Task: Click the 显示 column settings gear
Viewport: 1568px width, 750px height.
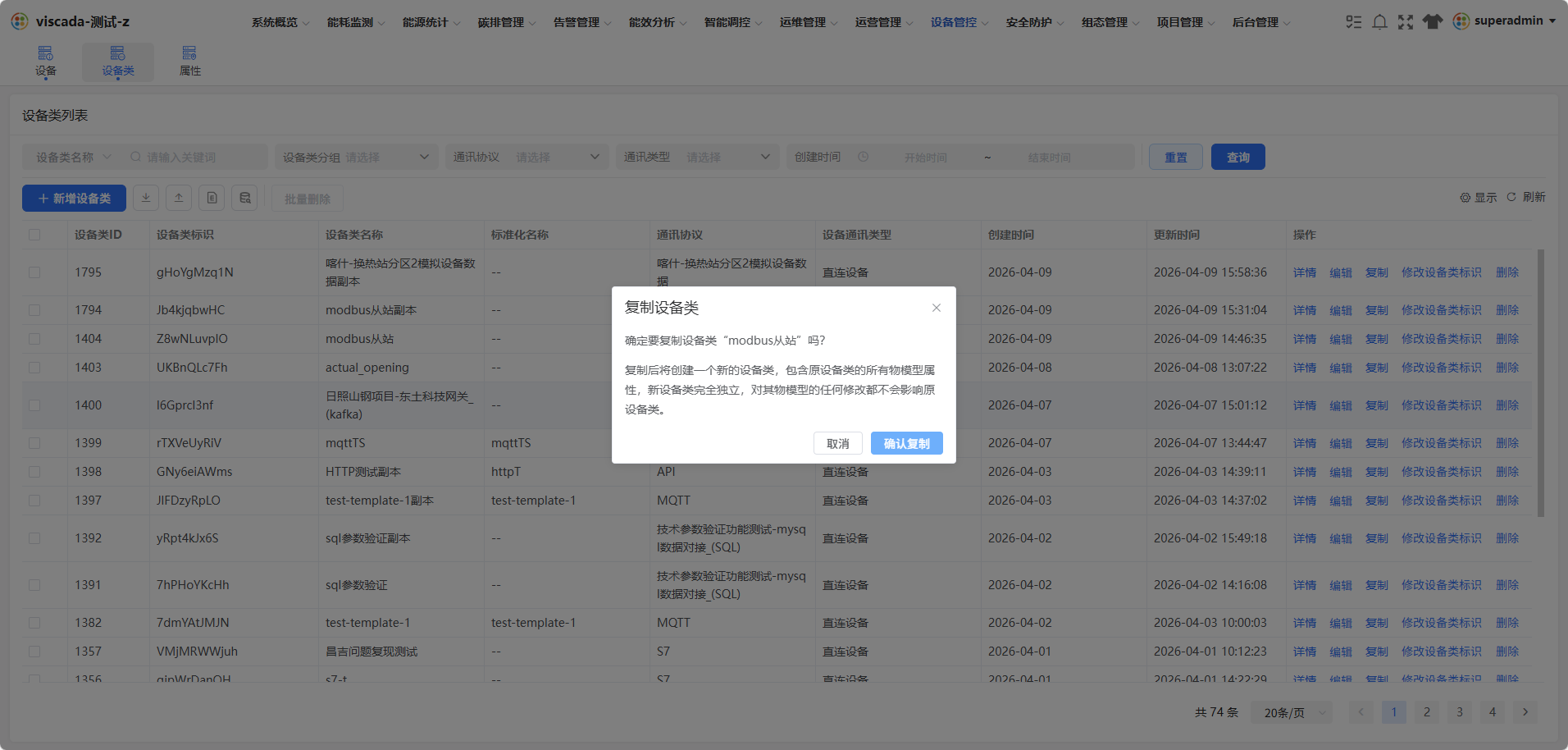Action: tap(1465, 198)
